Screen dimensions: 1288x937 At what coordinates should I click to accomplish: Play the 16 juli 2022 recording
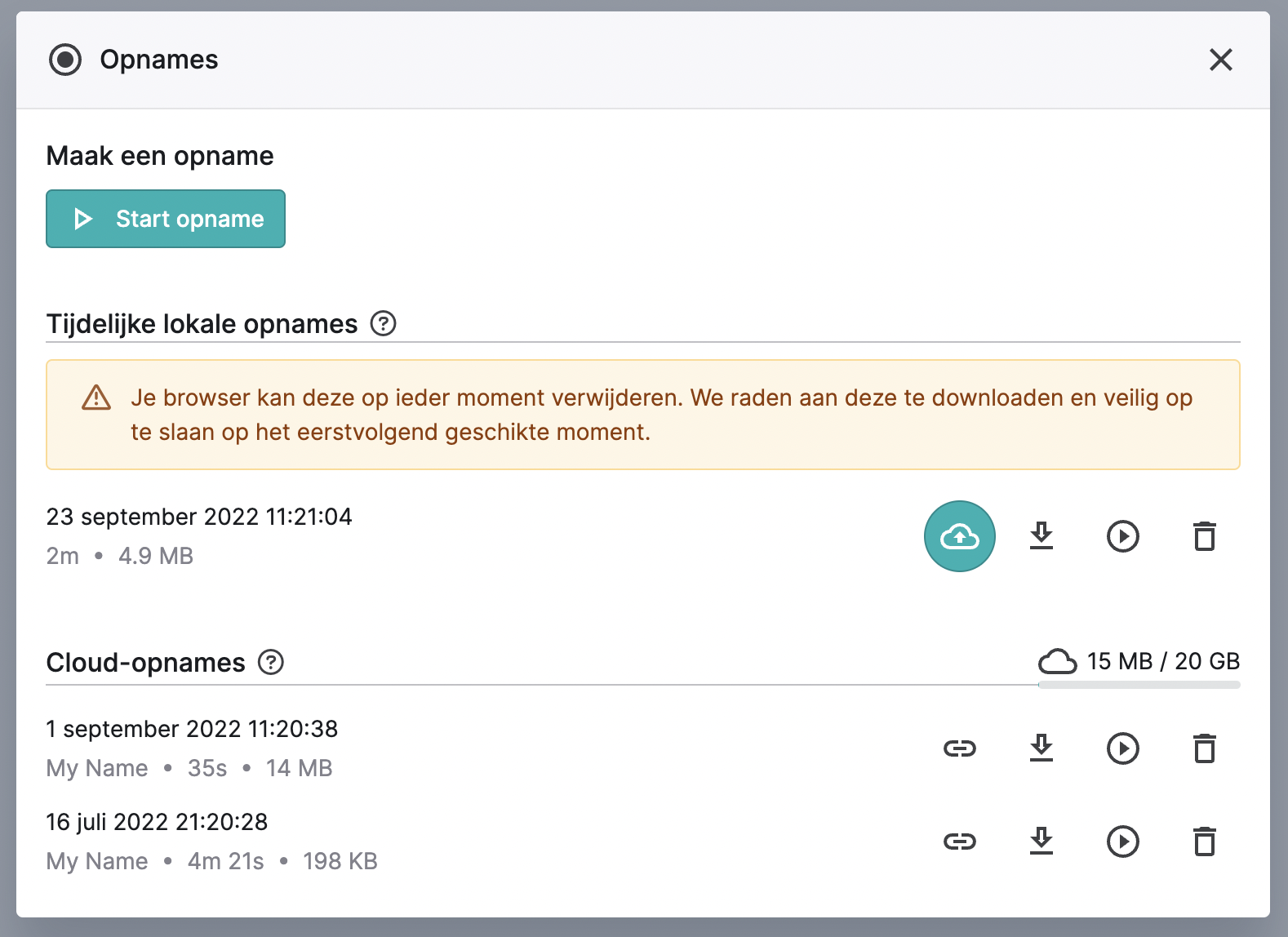pyautogui.click(x=1123, y=842)
